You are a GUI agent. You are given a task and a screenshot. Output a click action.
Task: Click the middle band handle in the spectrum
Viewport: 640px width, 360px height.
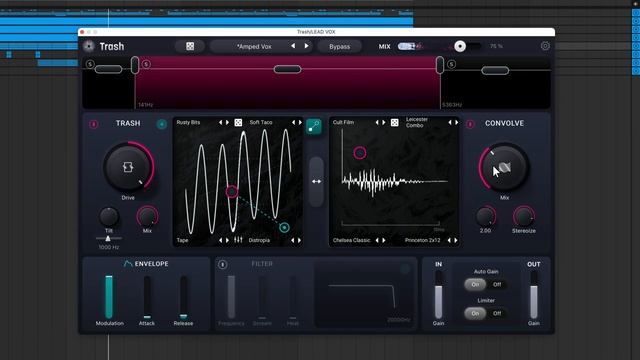pyautogui.click(x=287, y=69)
